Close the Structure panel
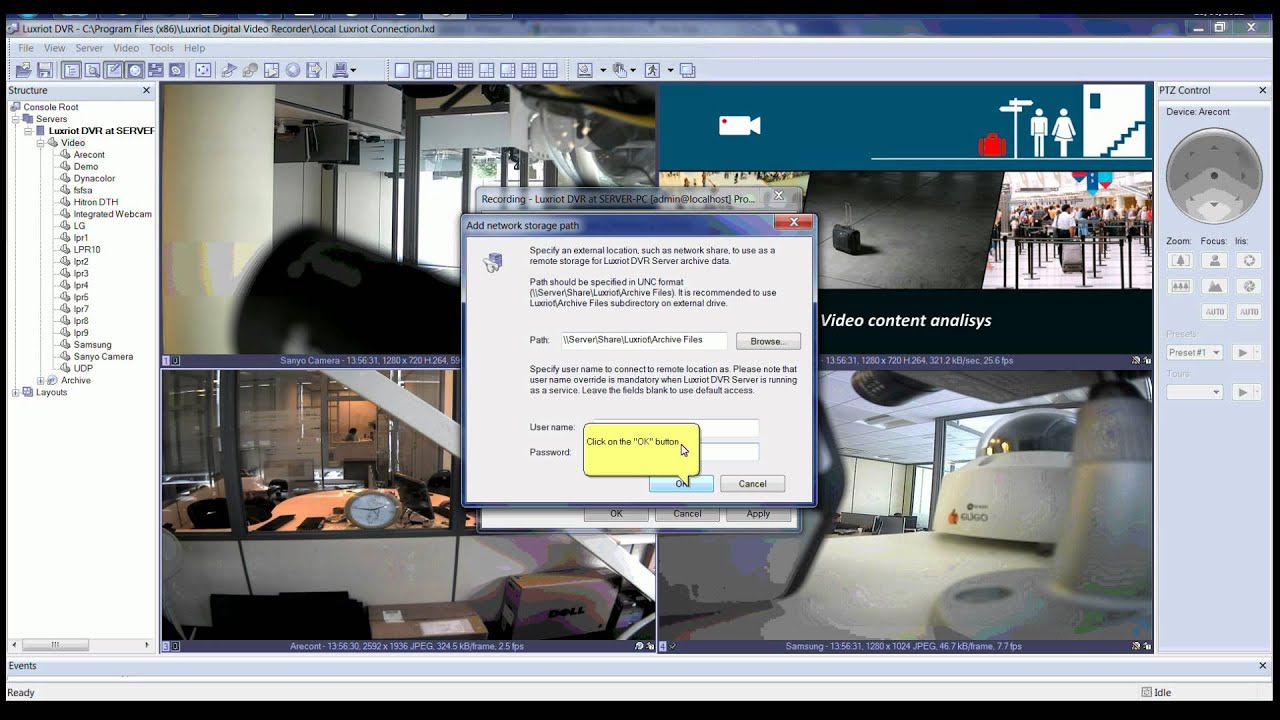 146,90
